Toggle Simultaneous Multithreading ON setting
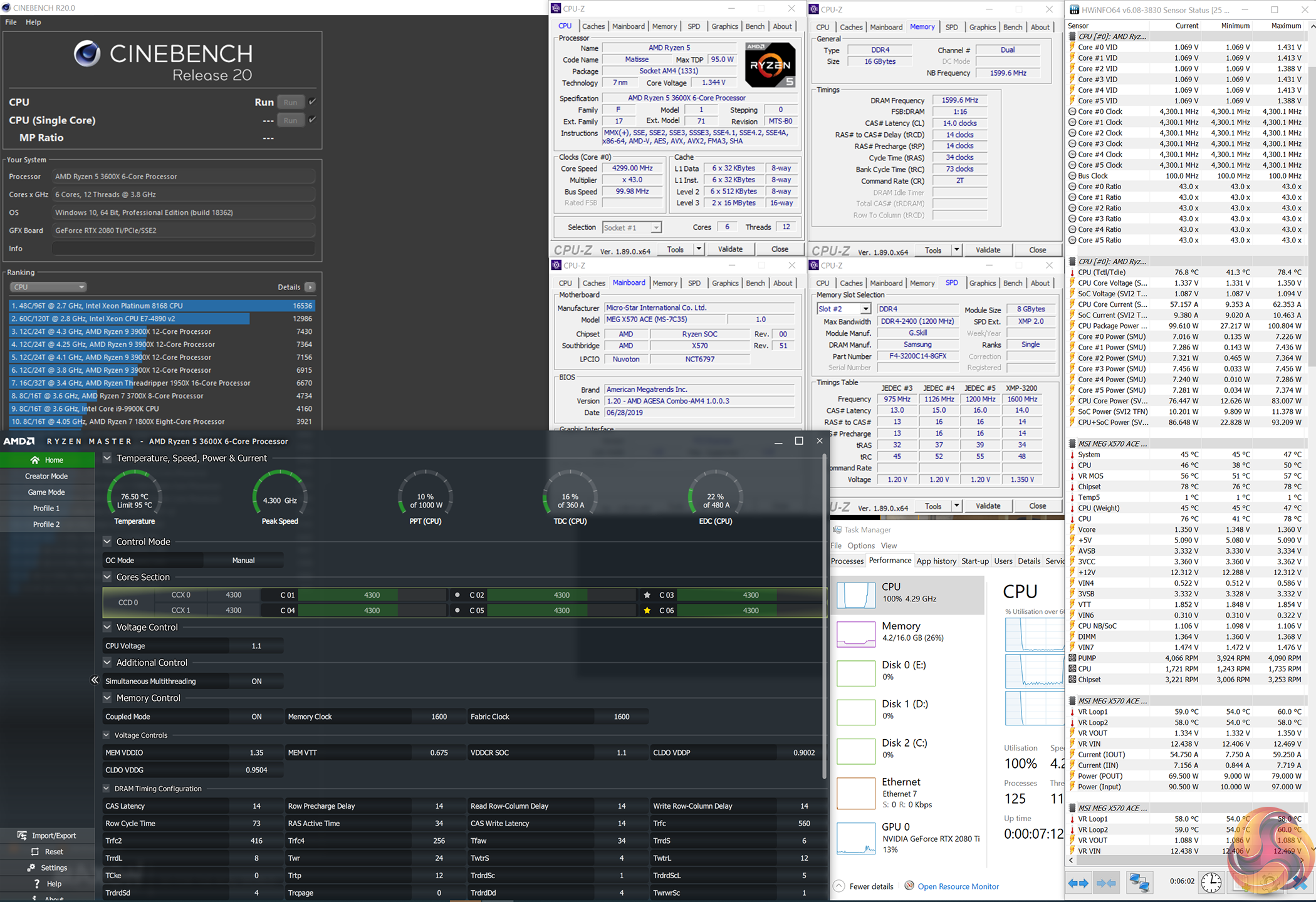 click(256, 682)
